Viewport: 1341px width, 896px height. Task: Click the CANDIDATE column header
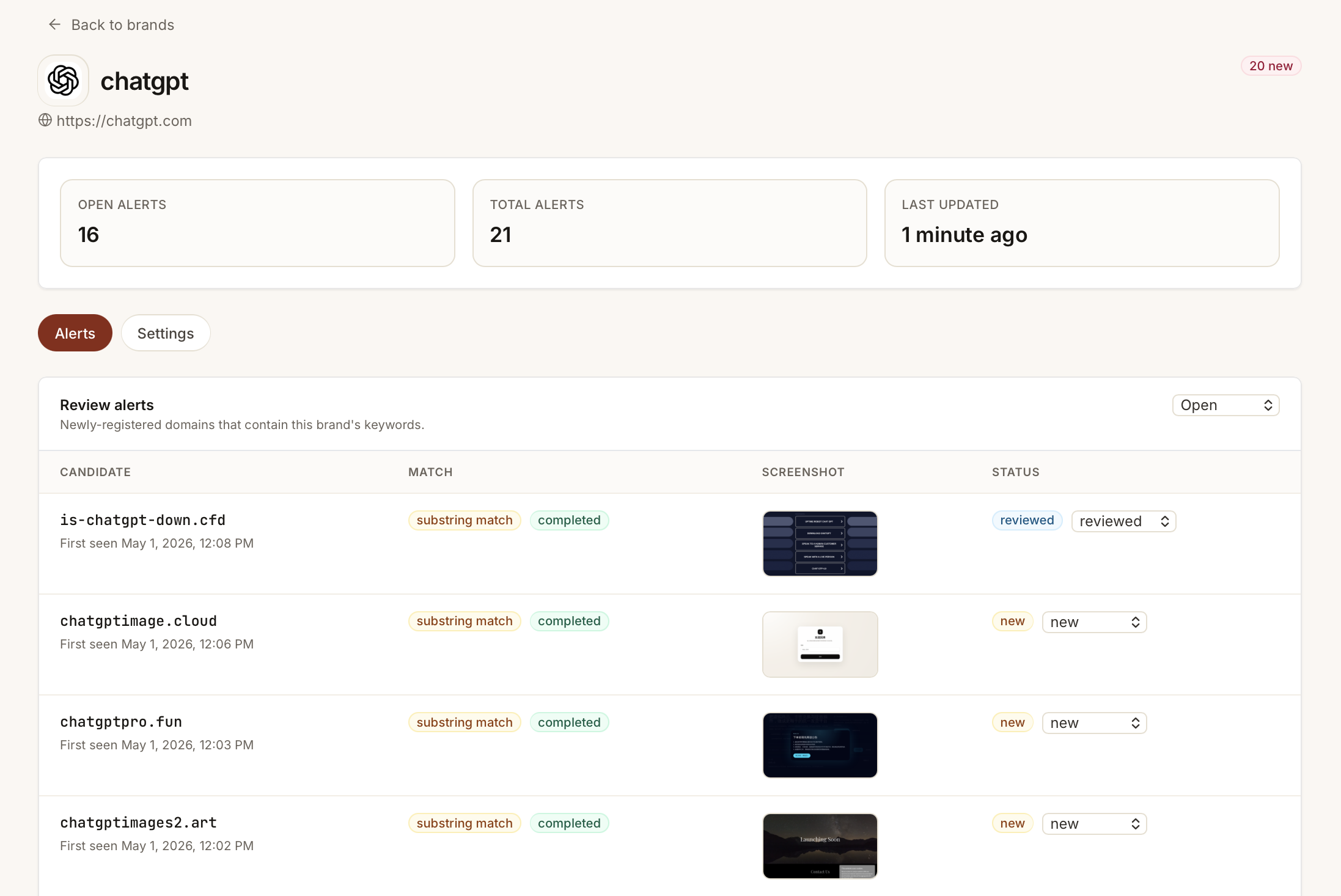[95, 472]
